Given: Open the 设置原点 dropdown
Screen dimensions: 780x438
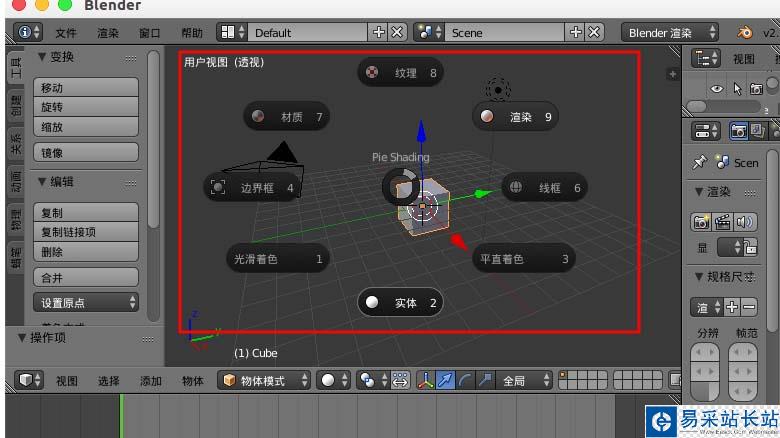Looking at the screenshot, I should pyautogui.click(x=86, y=303).
